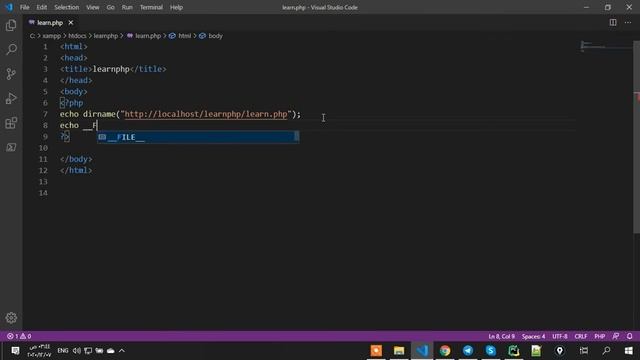The image size is (640, 360).
Task: Click the errors and warnings status indicator
Action: point(19,336)
